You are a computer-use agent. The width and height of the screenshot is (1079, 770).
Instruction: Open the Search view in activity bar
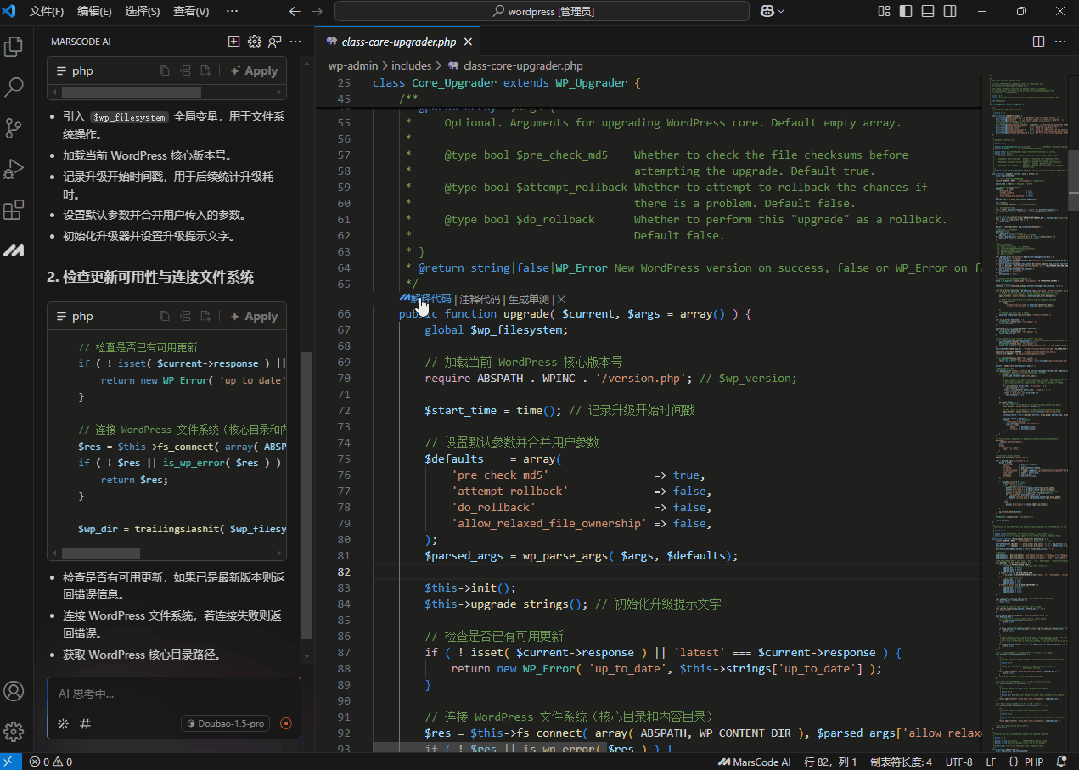(14, 87)
